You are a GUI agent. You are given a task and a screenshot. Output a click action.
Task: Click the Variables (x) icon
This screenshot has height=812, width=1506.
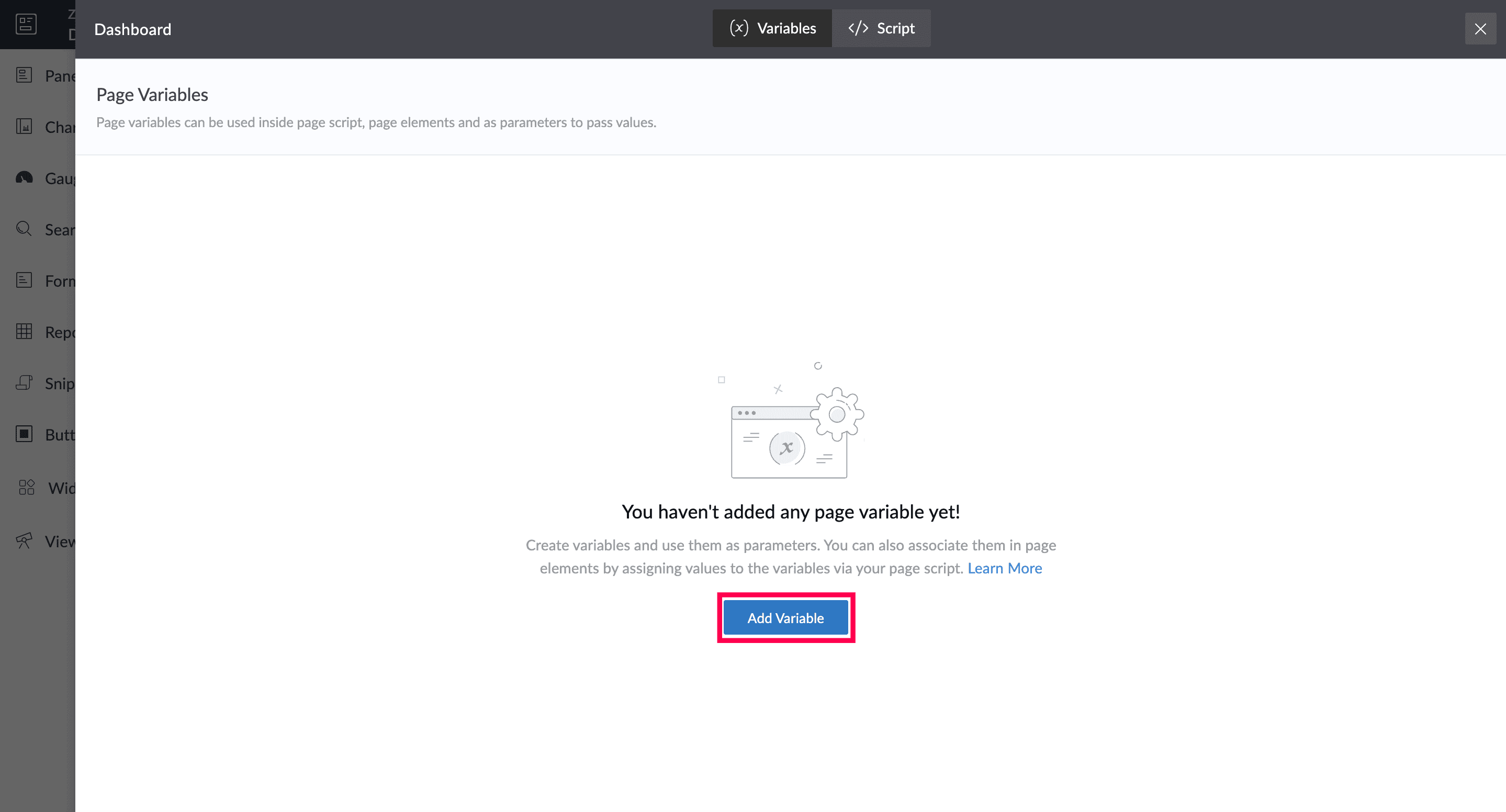[x=739, y=28]
